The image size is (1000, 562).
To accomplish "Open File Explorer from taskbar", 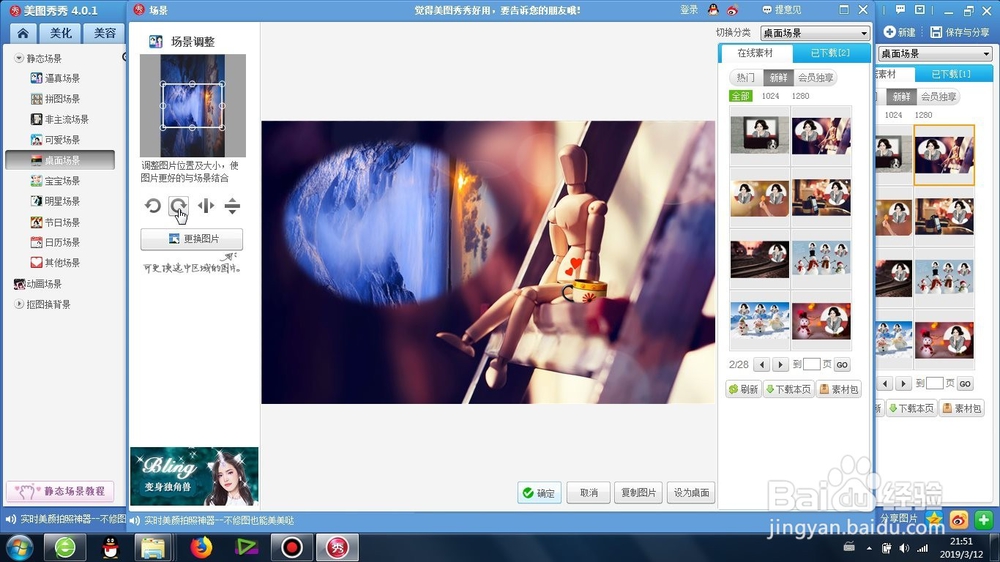I will click(x=153, y=547).
